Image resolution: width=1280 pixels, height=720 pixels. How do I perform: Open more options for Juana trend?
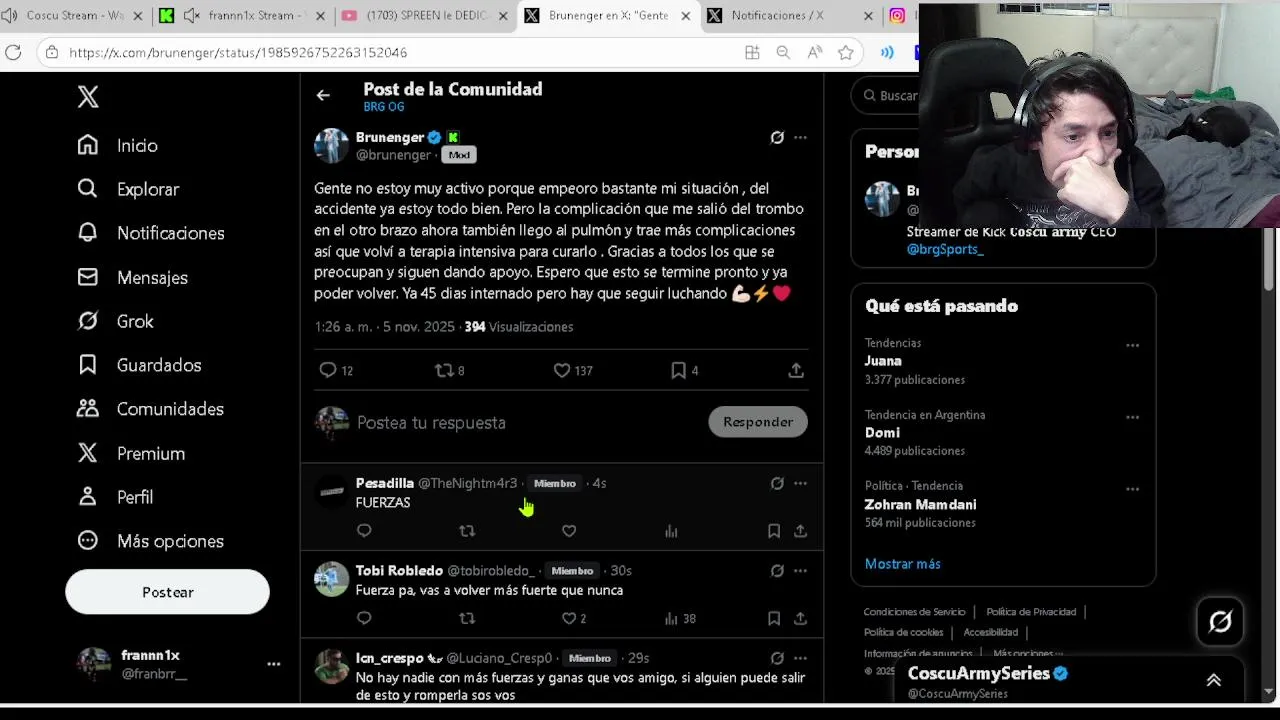click(x=1132, y=345)
